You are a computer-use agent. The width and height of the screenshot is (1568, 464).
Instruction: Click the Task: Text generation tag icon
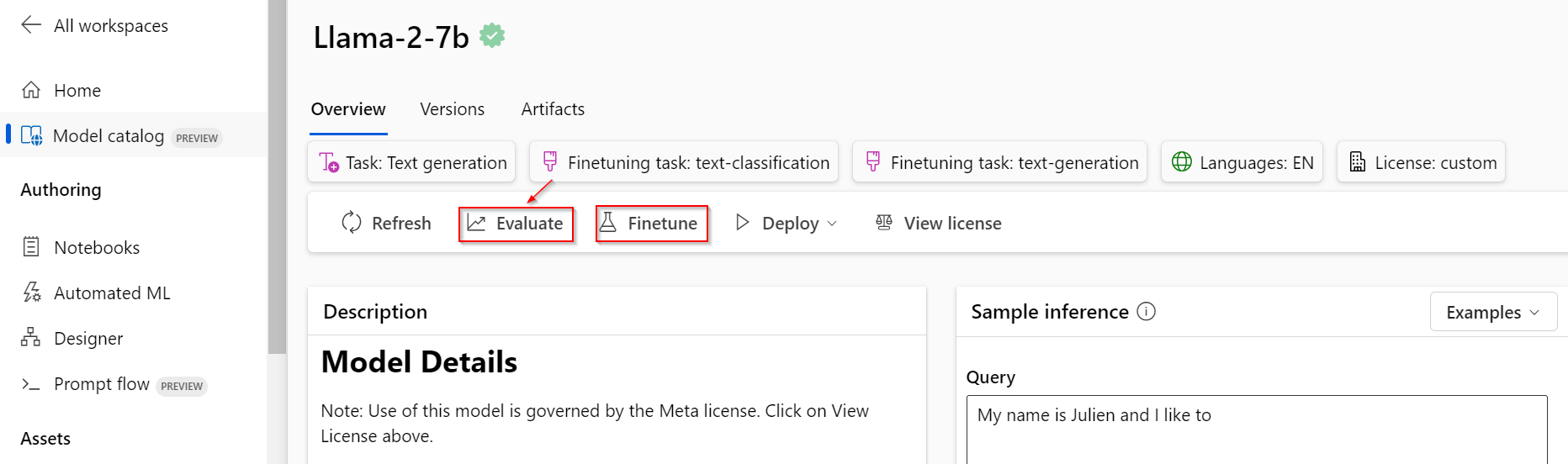click(329, 162)
